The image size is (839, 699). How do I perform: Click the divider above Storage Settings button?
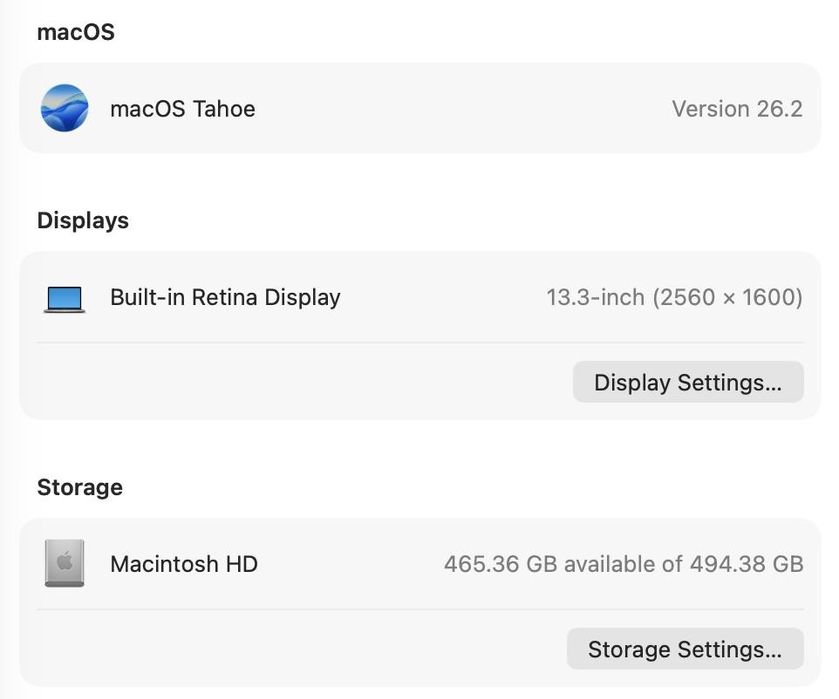(x=420, y=609)
